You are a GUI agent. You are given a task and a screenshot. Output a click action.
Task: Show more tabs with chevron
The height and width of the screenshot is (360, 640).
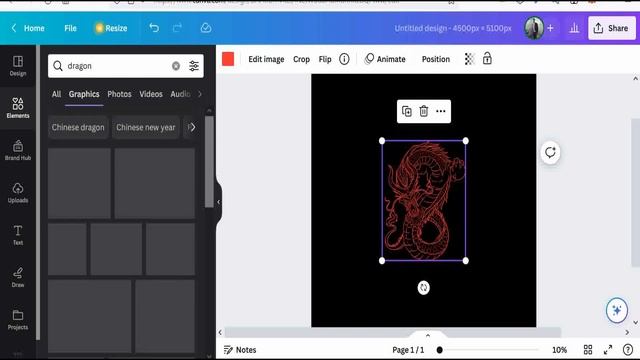coord(200,94)
